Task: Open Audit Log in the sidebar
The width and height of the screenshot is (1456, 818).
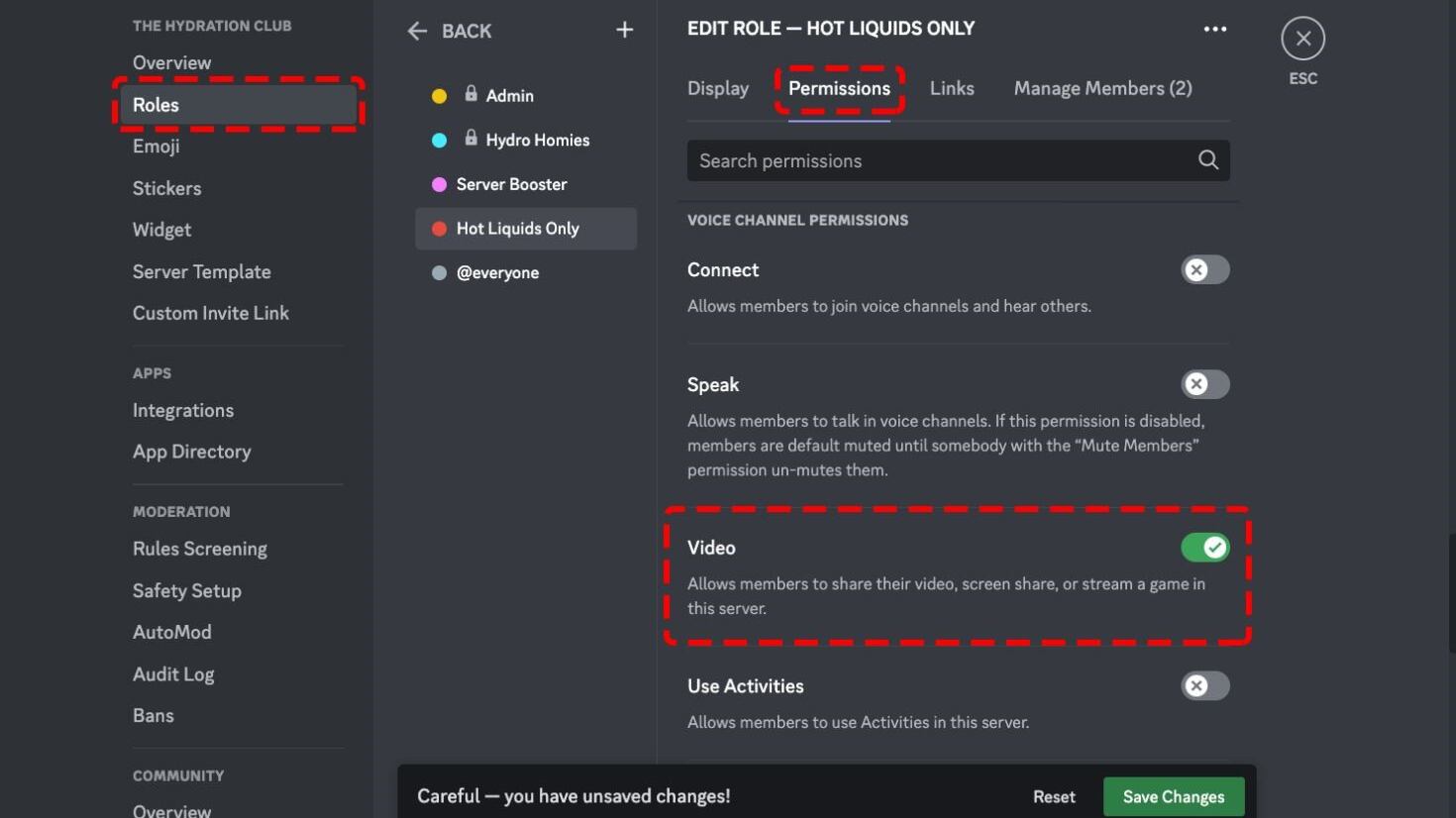Action: click(x=173, y=674)
